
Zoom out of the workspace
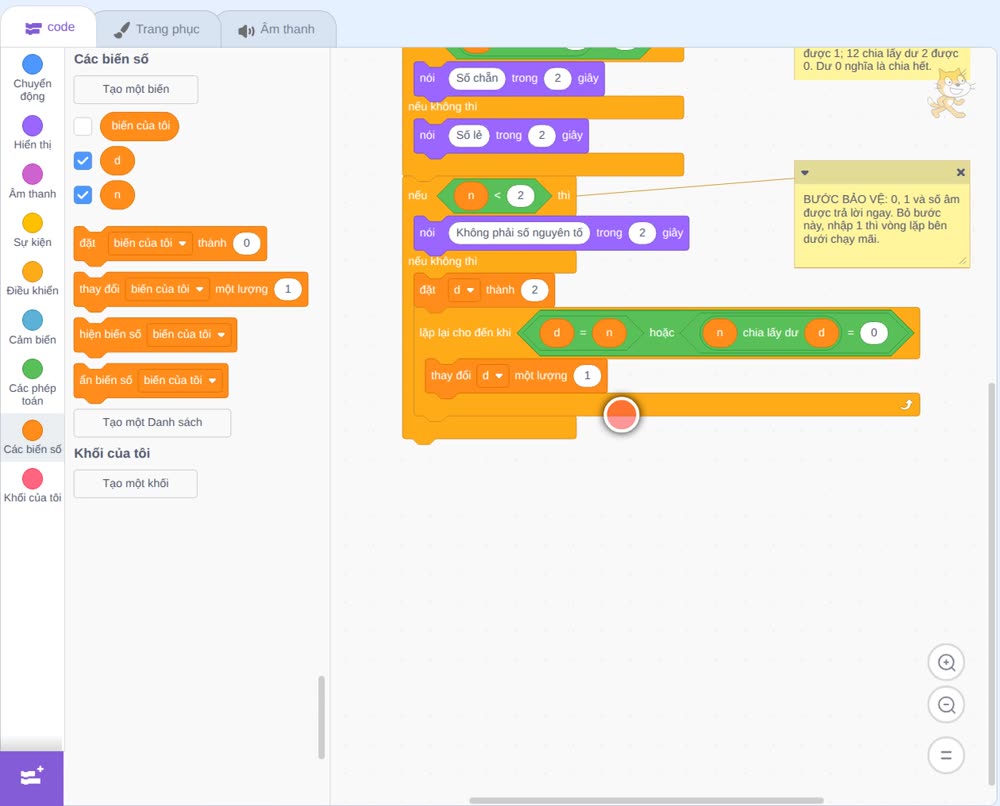pos(946,705)
